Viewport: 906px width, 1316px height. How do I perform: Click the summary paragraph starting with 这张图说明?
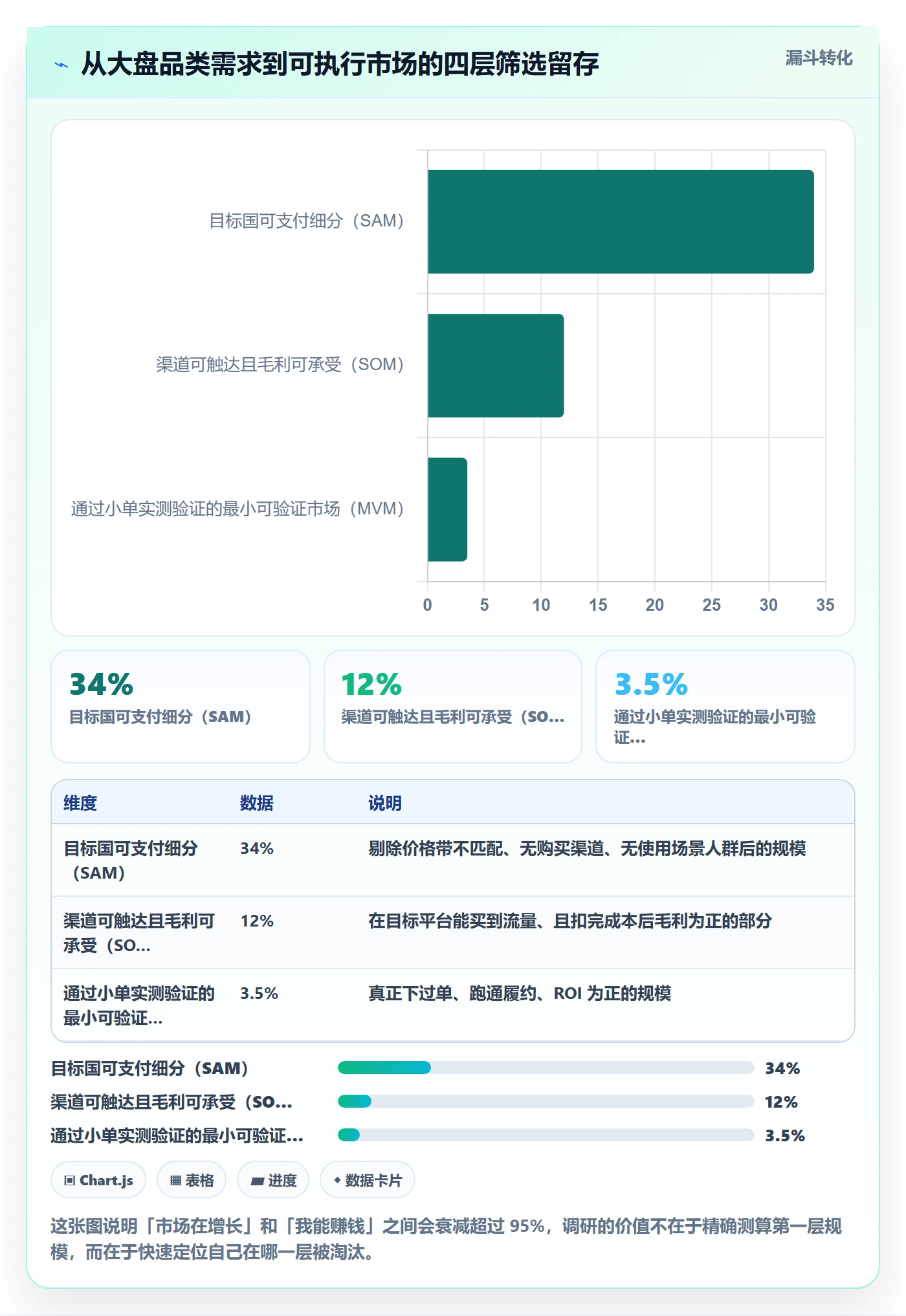(446, 1239)
